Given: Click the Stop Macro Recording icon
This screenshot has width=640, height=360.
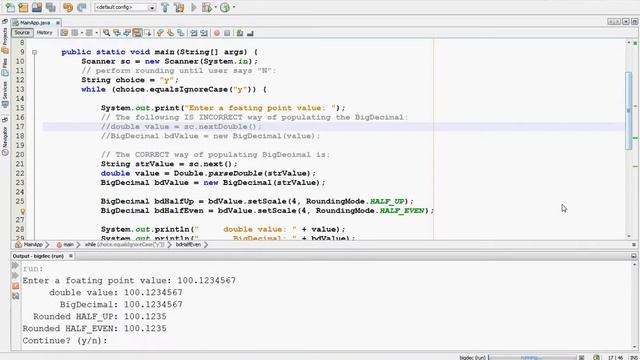Looking at the screenshot, I should [x=227, y=33].
